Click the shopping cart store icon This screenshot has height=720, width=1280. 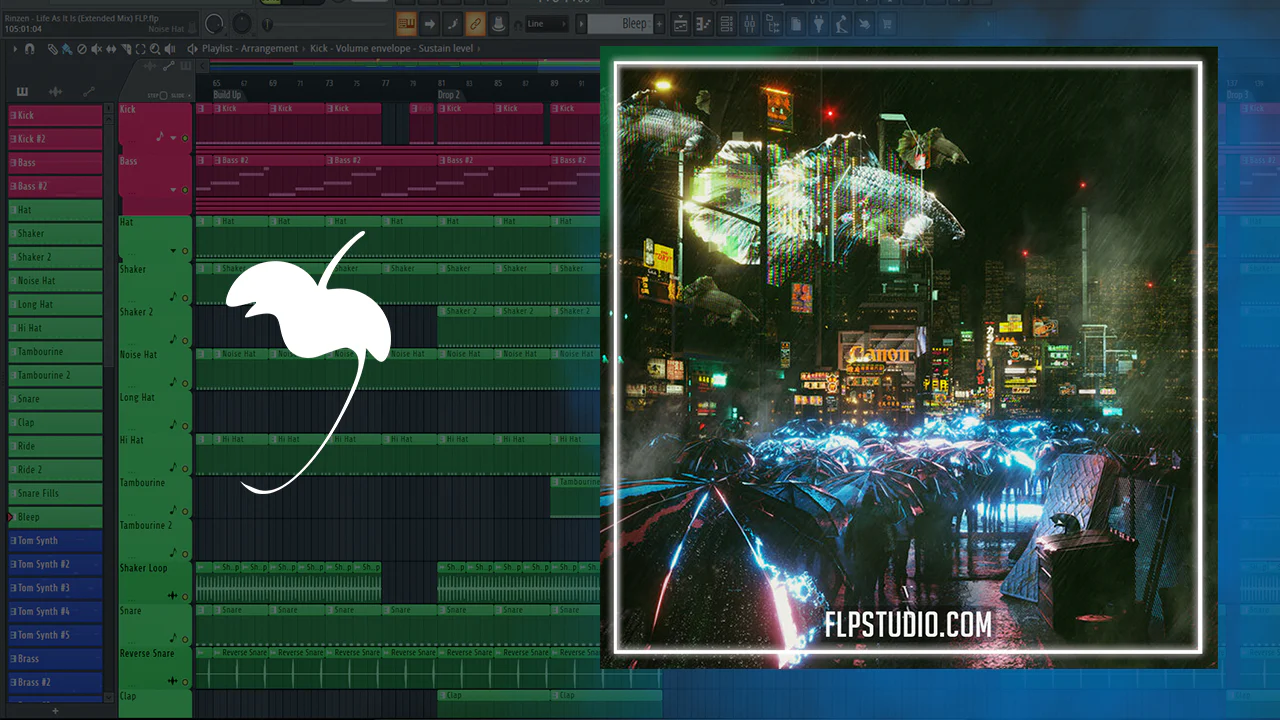point(887,23)
